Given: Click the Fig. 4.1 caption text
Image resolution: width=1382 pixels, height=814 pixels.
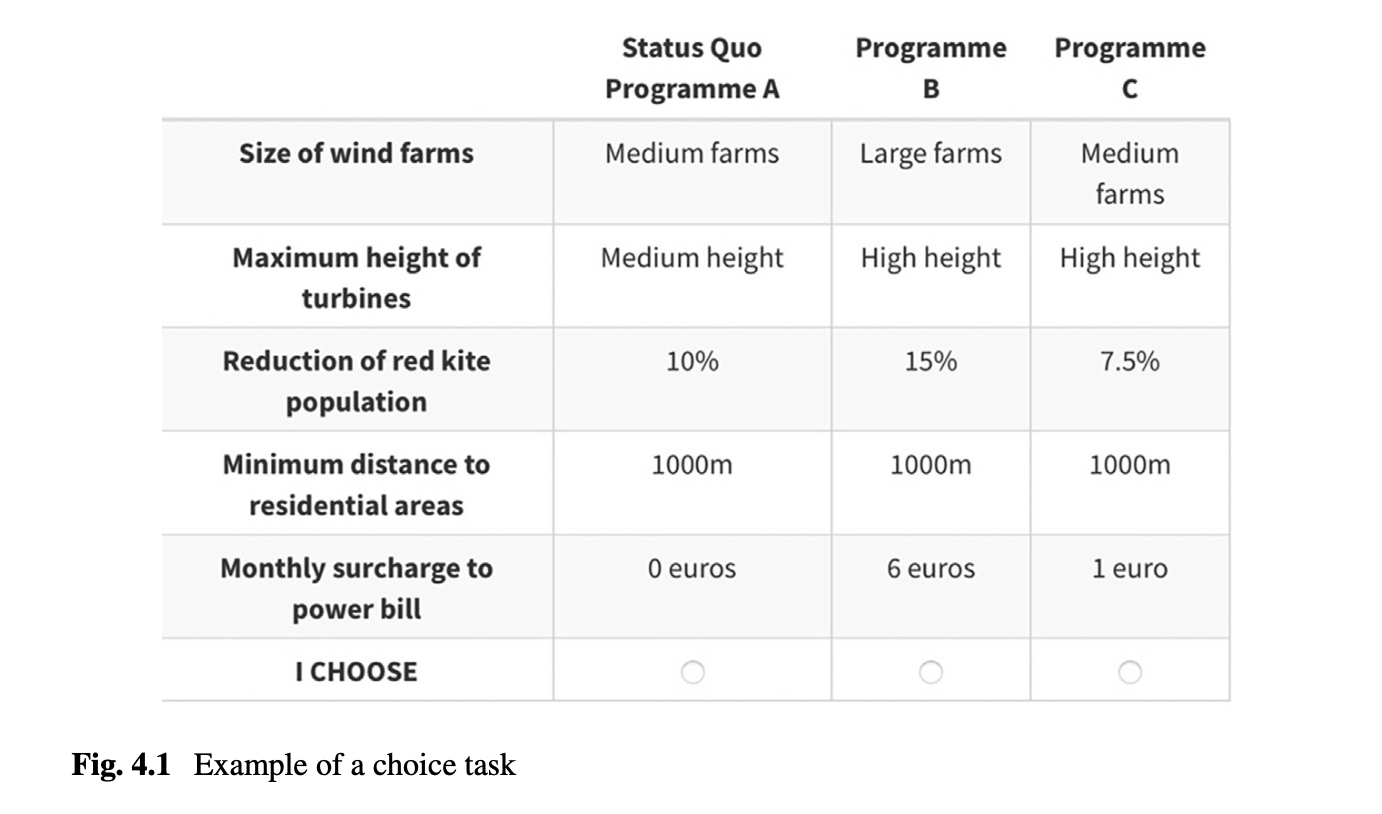Looking at the screenshot, I should pyautogui.click(x=294, y=765).
